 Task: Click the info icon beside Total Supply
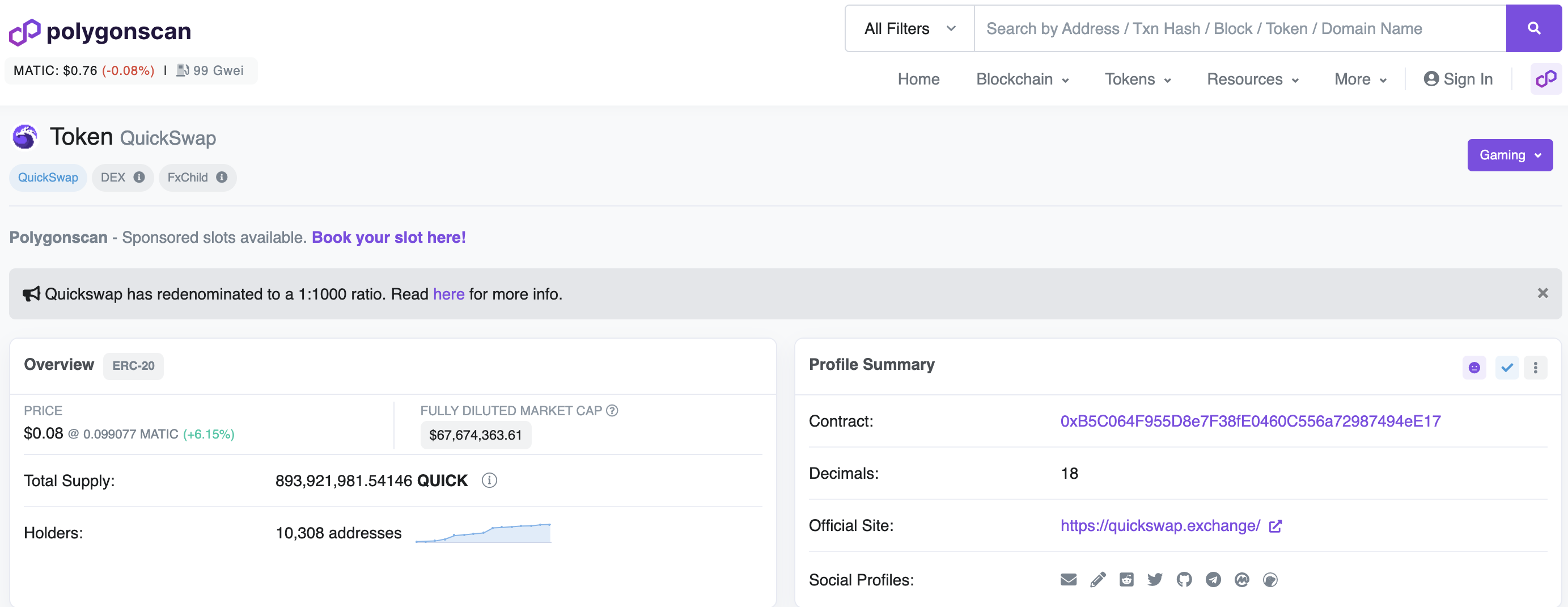tap(489, 480)
